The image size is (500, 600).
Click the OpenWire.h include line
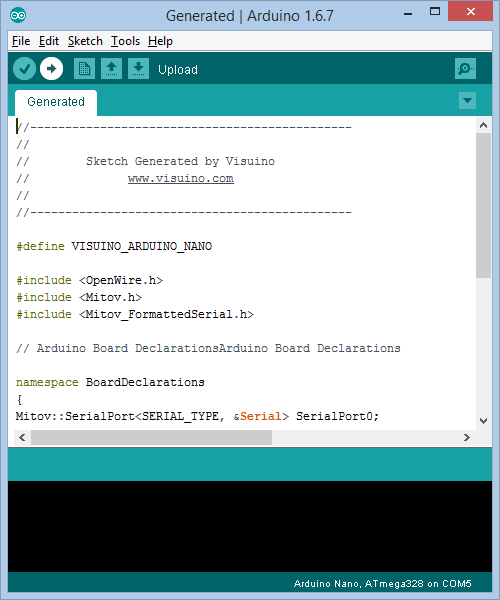90,280
